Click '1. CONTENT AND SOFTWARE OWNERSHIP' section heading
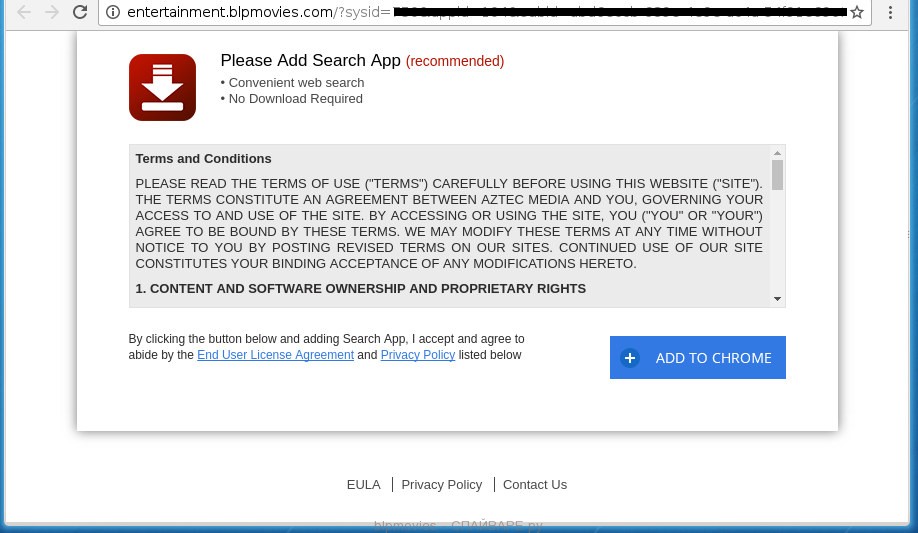The height and width of the screenshot is (533, 918). 361,289
